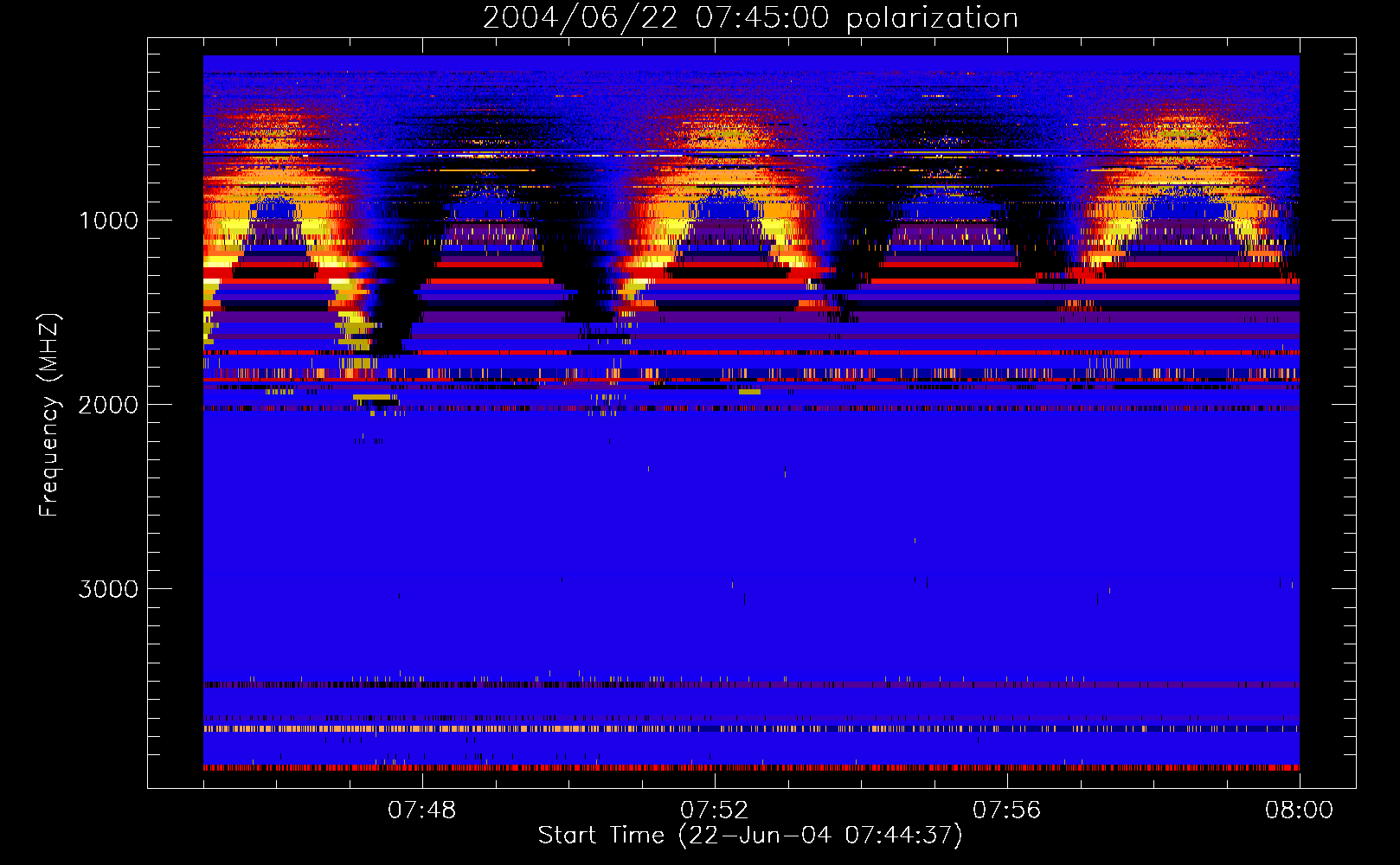
Task: Click the 3000 frequency tick label
Action: click(108, 589)
